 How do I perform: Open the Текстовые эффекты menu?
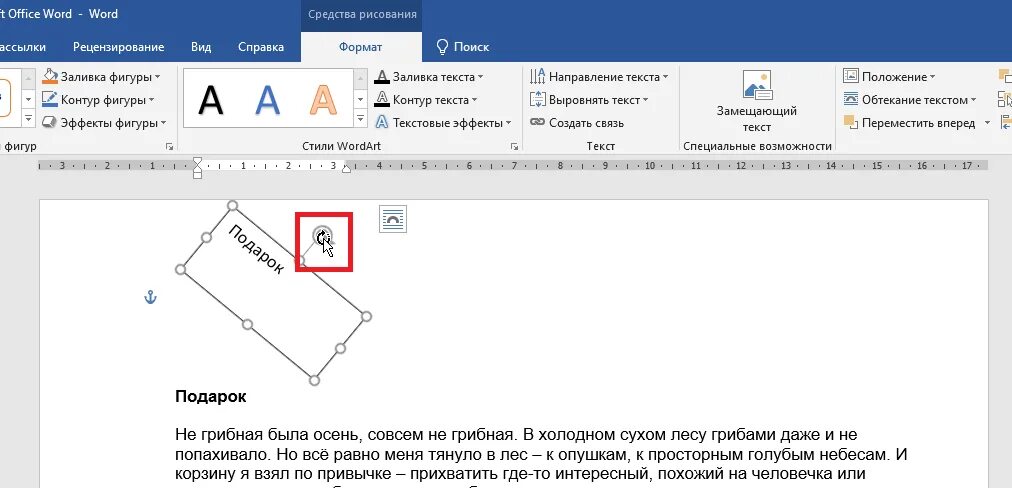pyautogui.click(x=443, y=123)
